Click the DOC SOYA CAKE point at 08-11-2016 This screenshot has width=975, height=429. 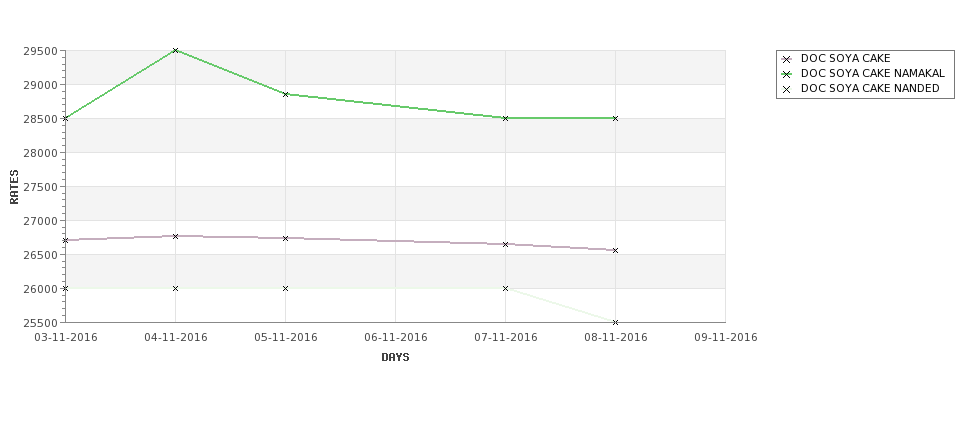[616, 251]
